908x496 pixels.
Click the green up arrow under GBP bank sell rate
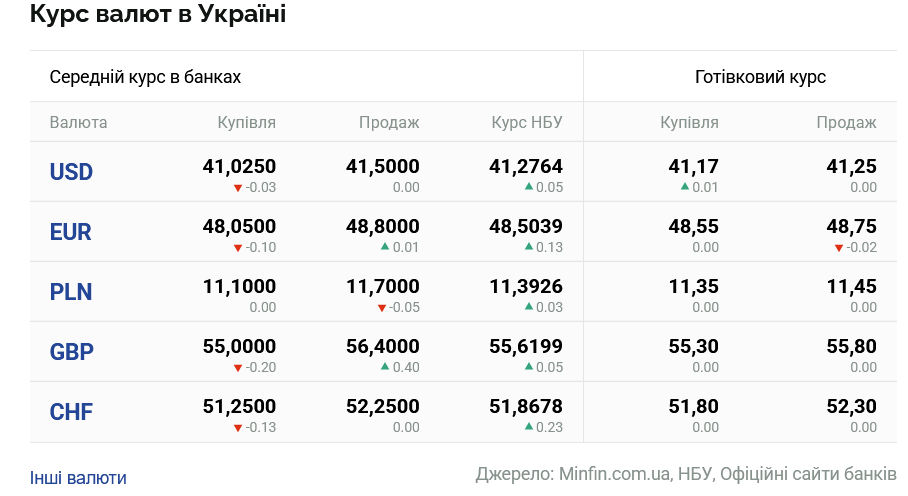385,367
